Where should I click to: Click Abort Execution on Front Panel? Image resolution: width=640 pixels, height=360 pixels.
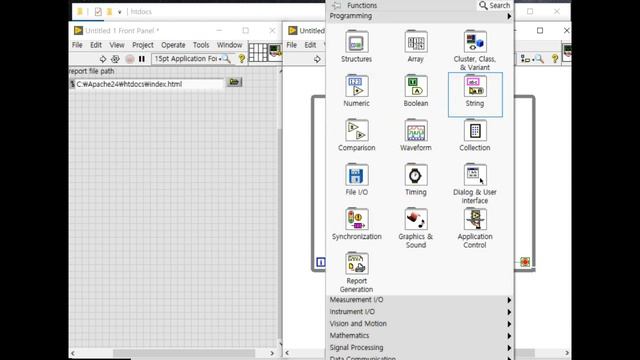point(130,59)
